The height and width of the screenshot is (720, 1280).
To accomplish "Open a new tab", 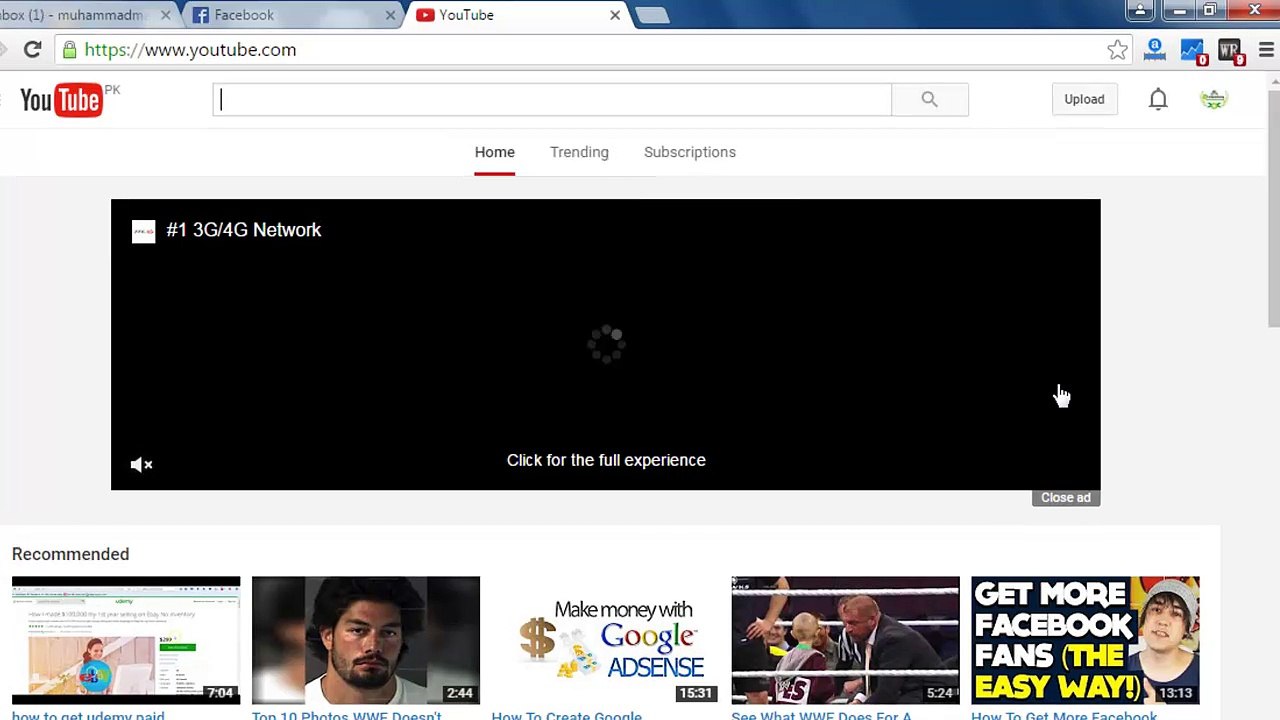I will pyautogui.click(x=652, y=15).
